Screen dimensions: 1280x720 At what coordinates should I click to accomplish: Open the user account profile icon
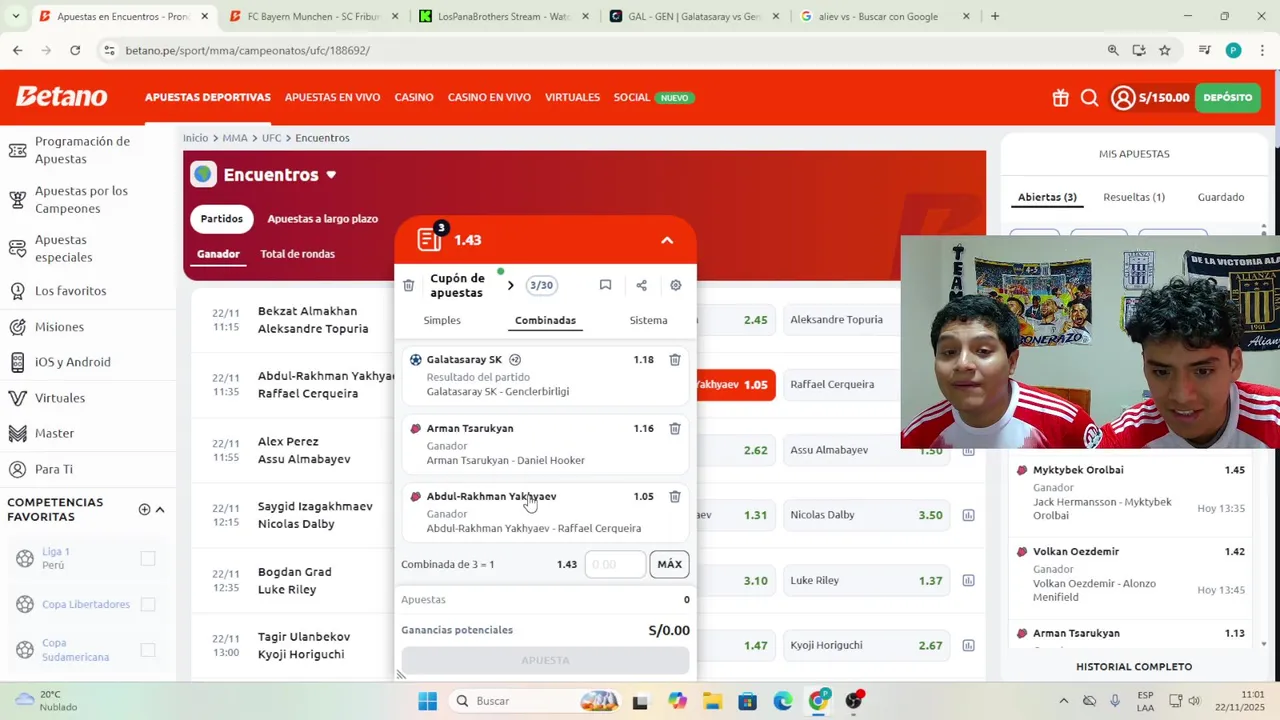point(1123,98)
